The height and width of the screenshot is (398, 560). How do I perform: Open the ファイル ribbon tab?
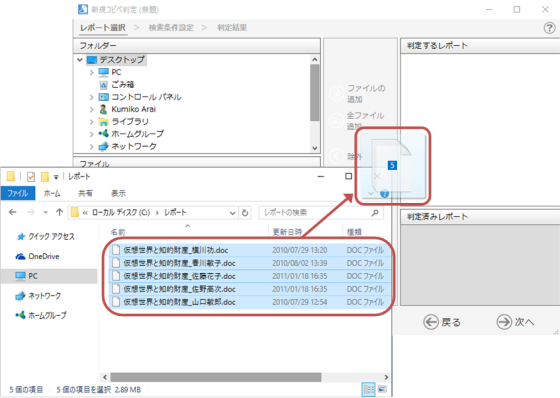18,193
